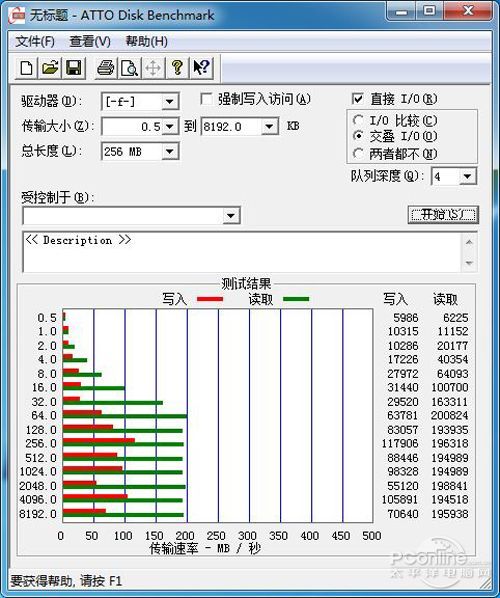Save benchmark results with floppy icon
Screen dimensions: 500x598
tap(74, 68)
